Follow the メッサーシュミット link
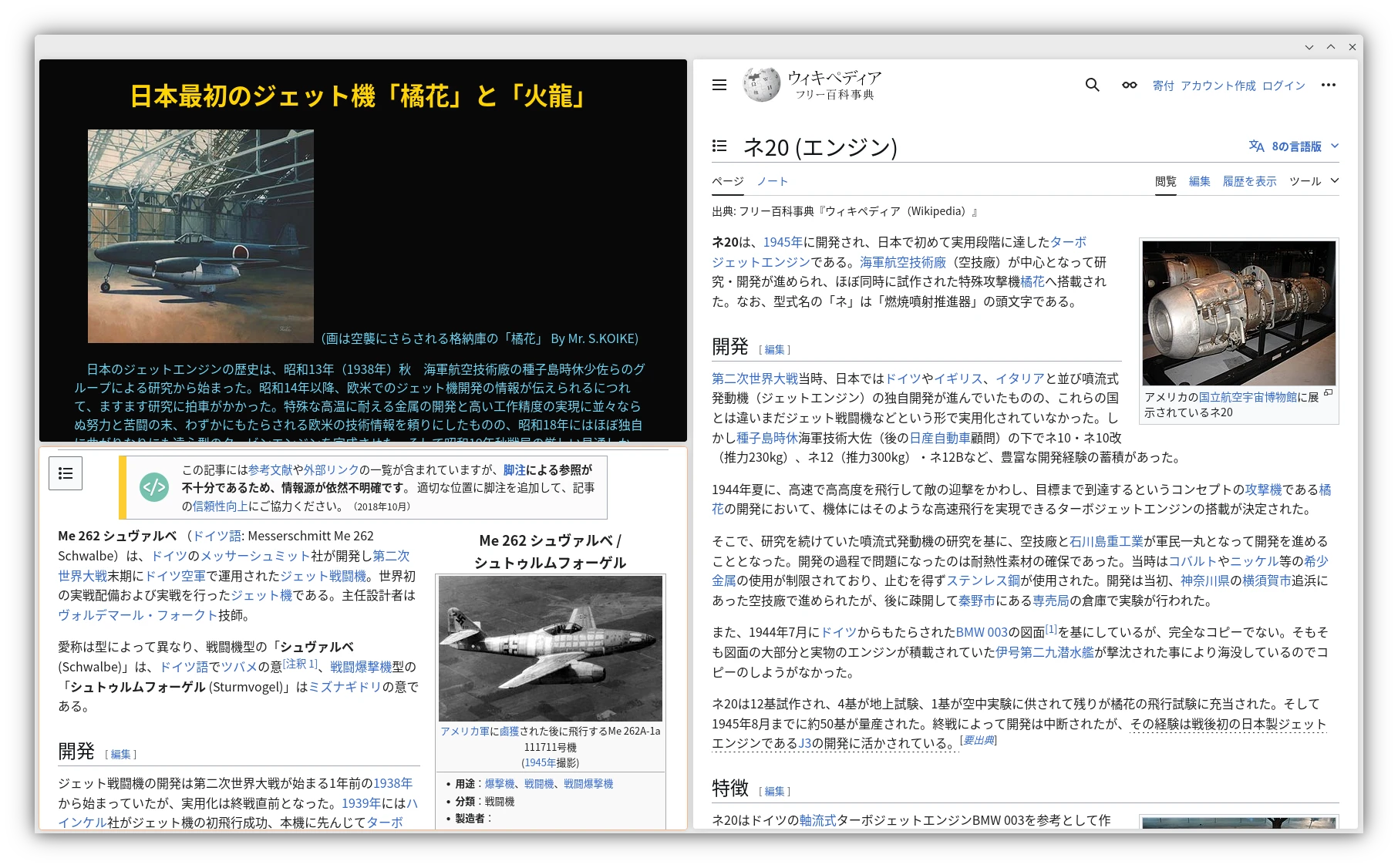The image size is (1398, 868). 255,556
